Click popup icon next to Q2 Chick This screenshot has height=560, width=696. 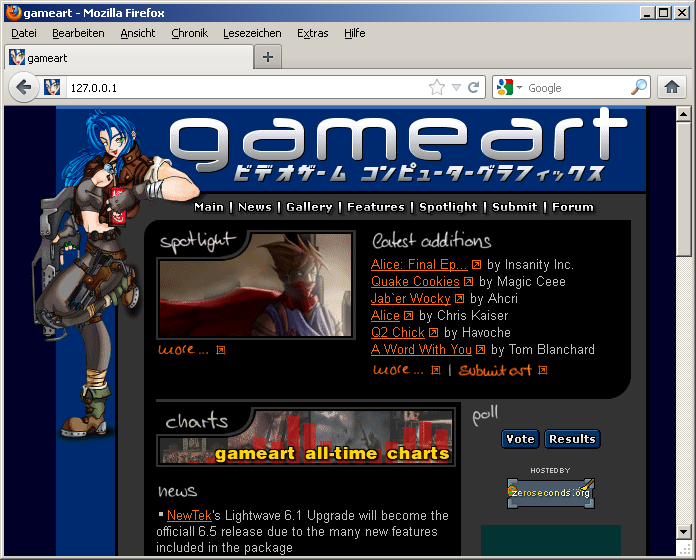pos(434,332)
